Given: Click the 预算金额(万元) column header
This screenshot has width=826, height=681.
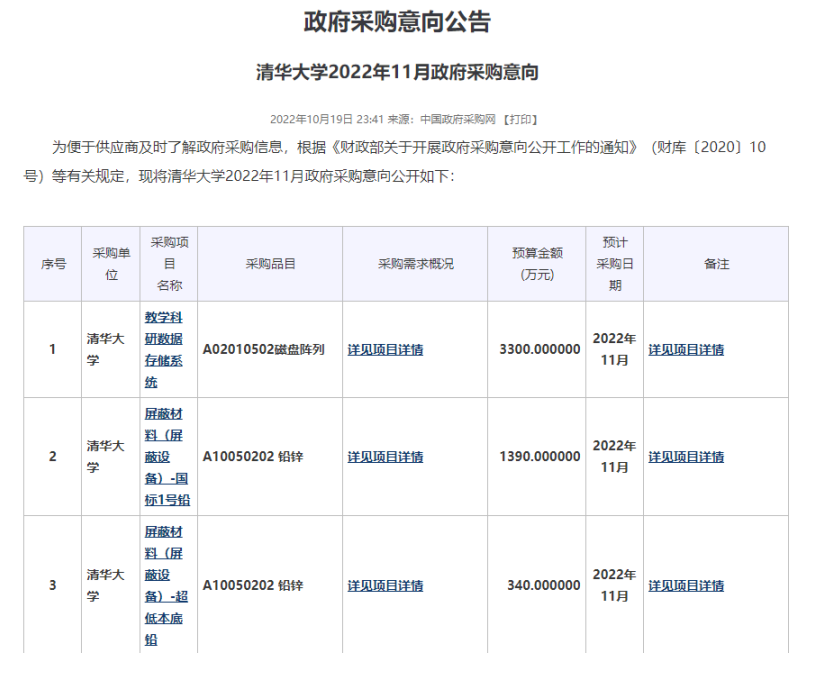Looking at the screenshot, I should click(537, 264).
